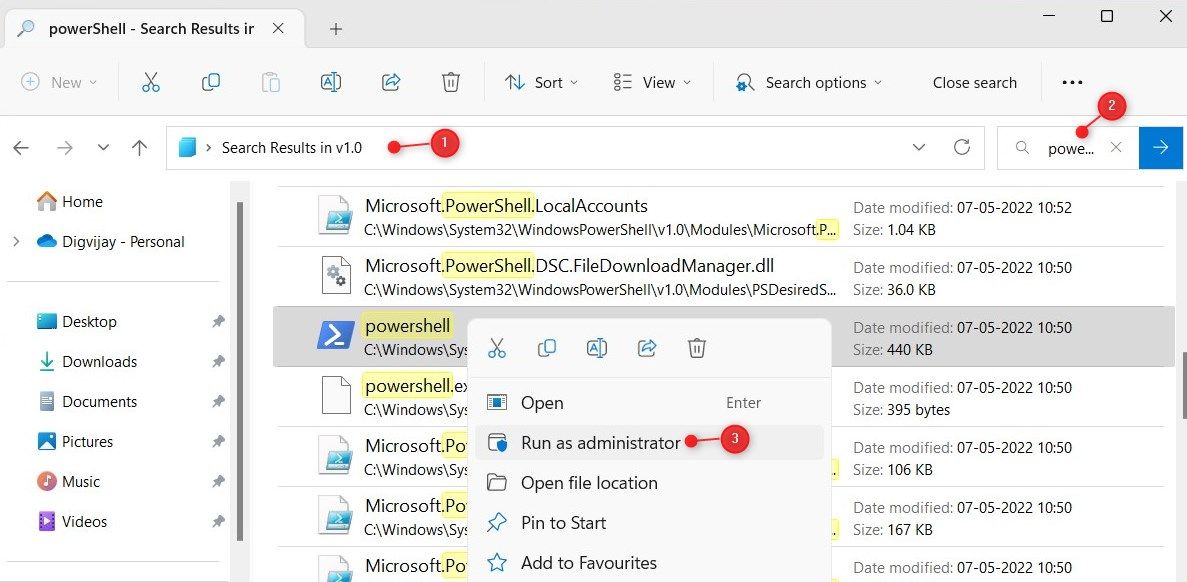Image resolution: width=1187 pixels, height=582 pixels.
Task: Unpin Desktop from the sidebar
Action: pos(218,321)
